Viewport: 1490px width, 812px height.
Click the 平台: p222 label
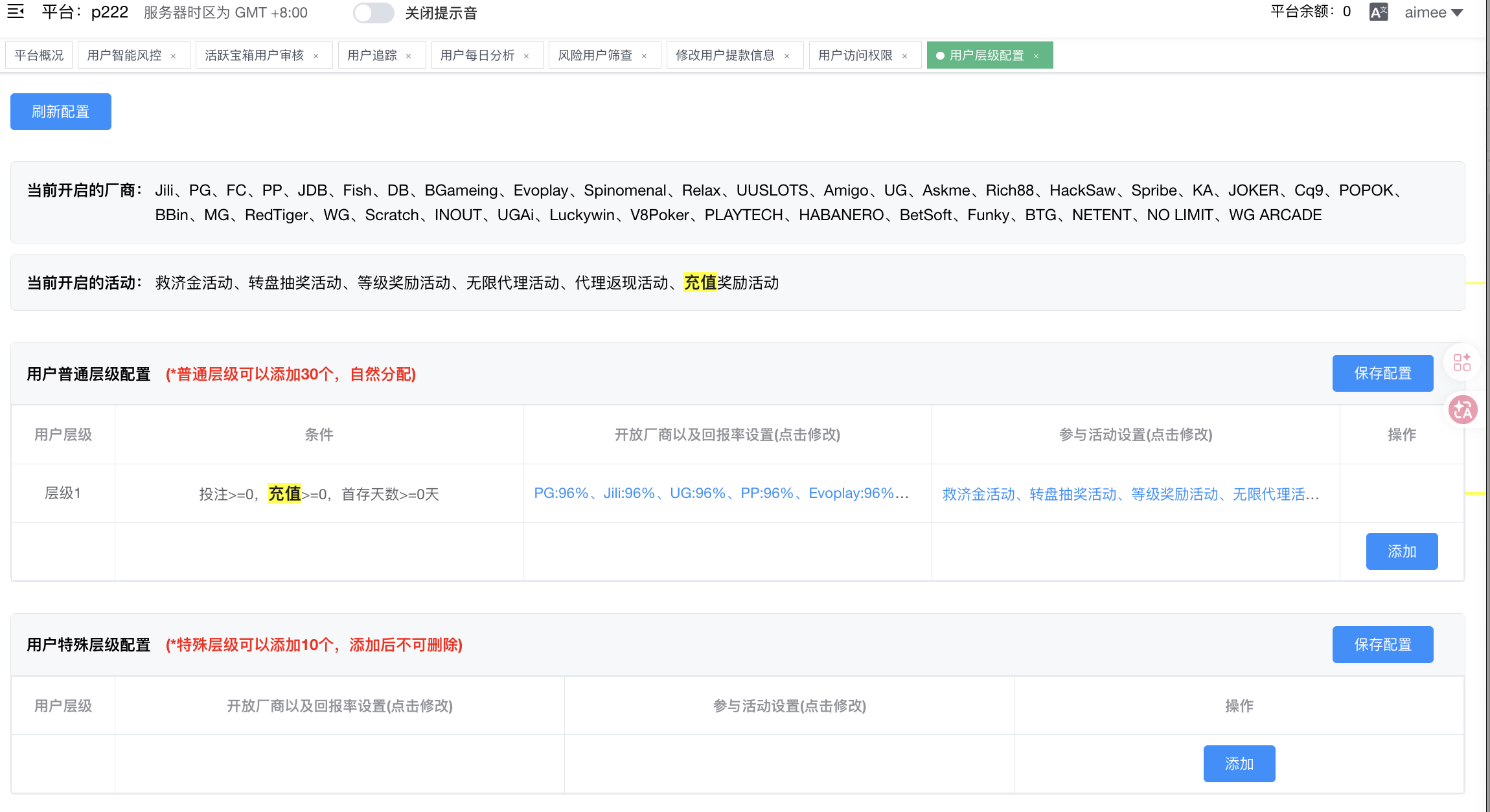coord(85,12)
